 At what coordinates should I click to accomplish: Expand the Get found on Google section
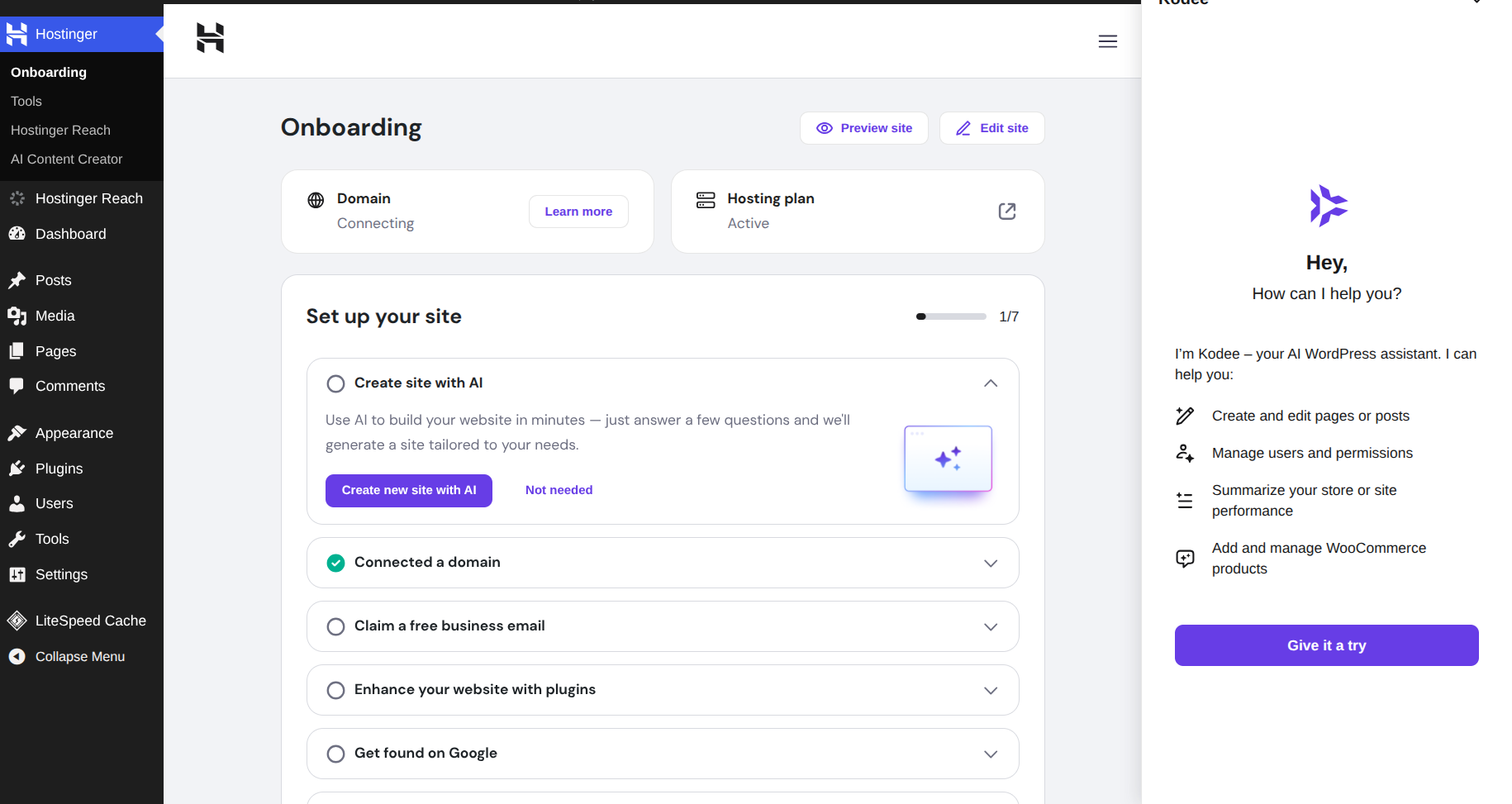[x=991, y=754]
